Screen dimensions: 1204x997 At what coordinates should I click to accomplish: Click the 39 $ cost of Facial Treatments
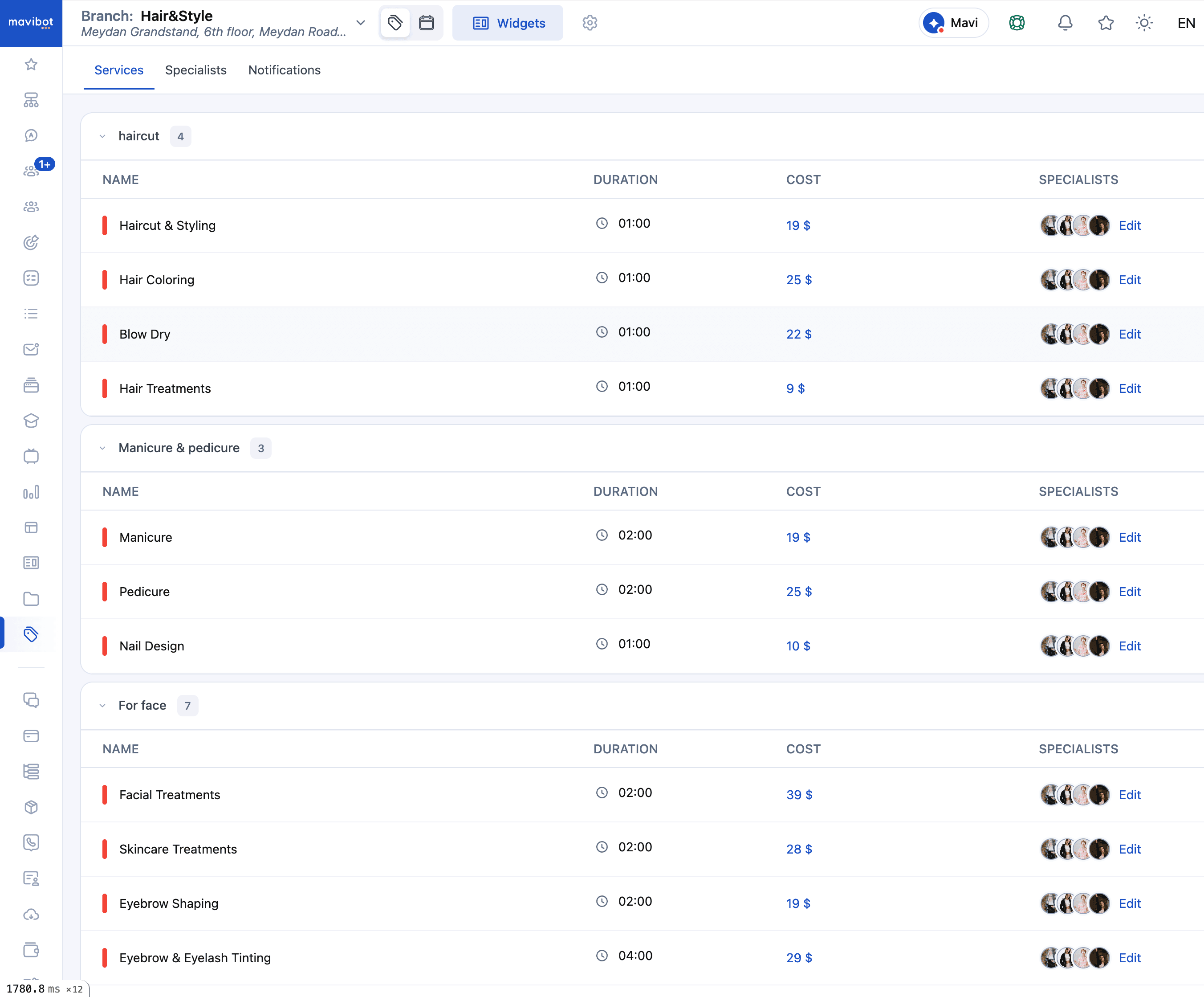tap(799, 794)
